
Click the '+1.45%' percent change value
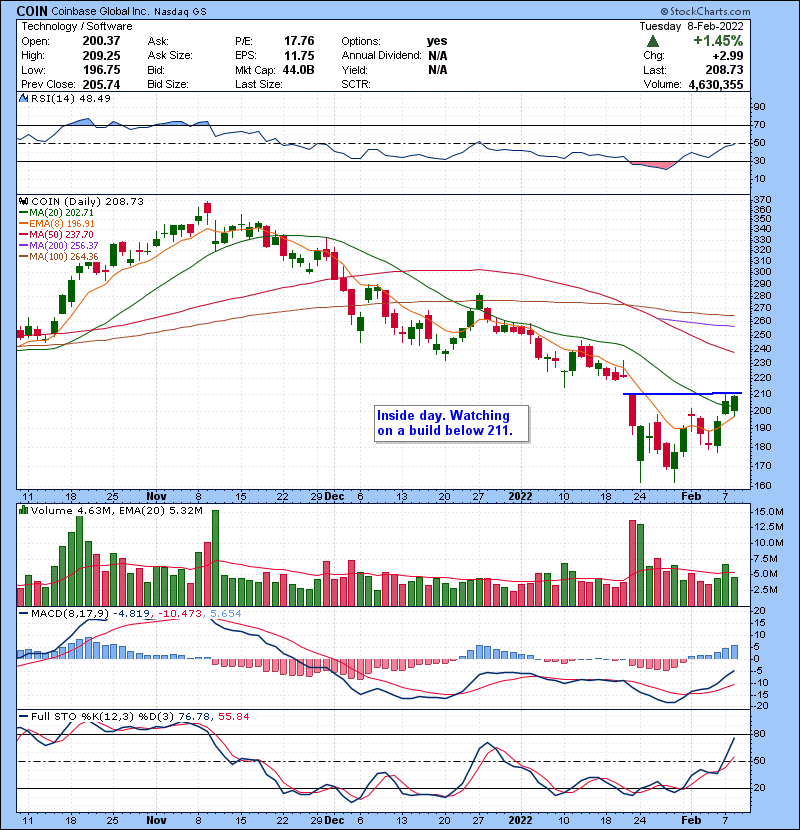[718, 41]
